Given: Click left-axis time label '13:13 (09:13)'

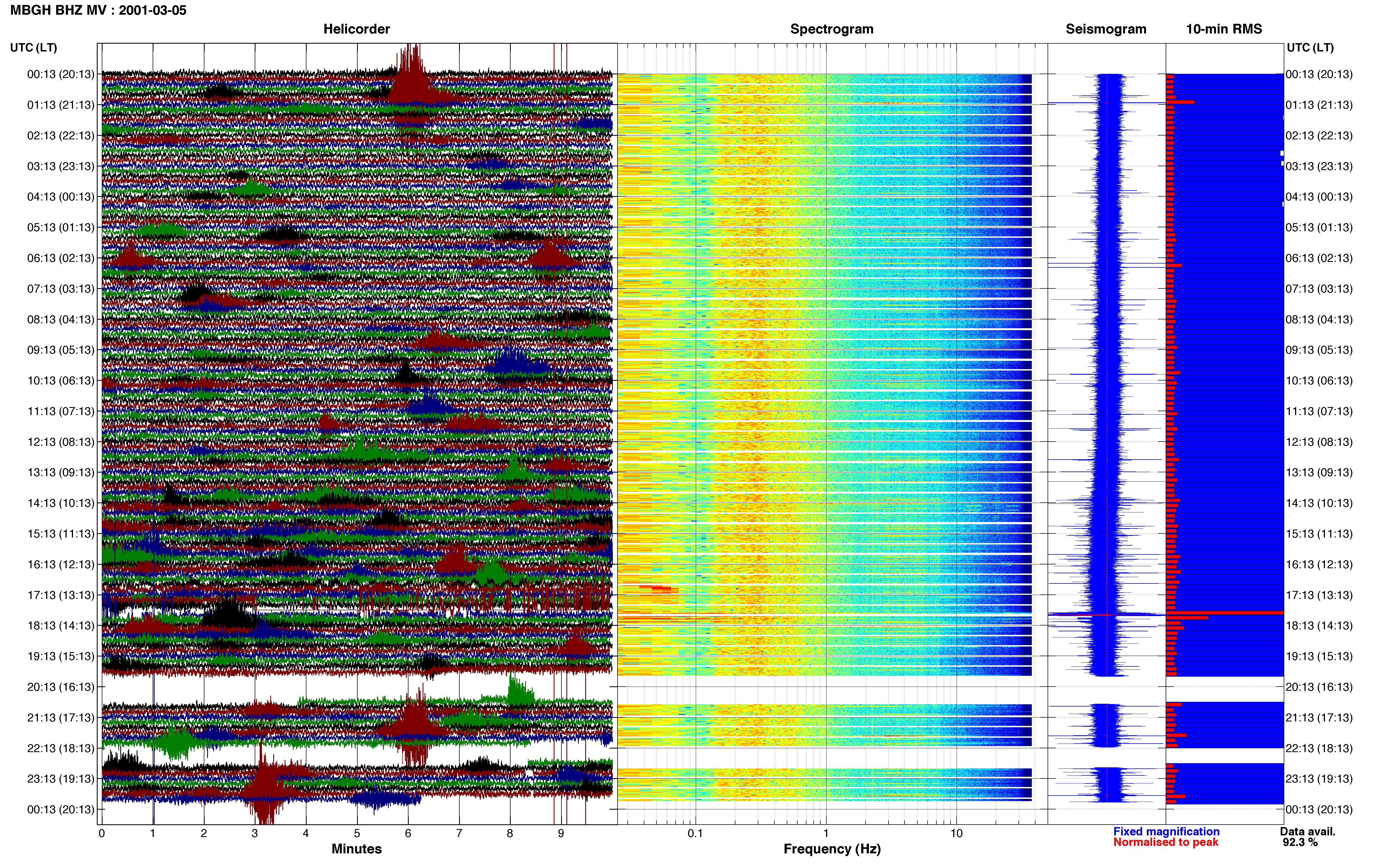Looking at the screenshot, I should [61, 473].
